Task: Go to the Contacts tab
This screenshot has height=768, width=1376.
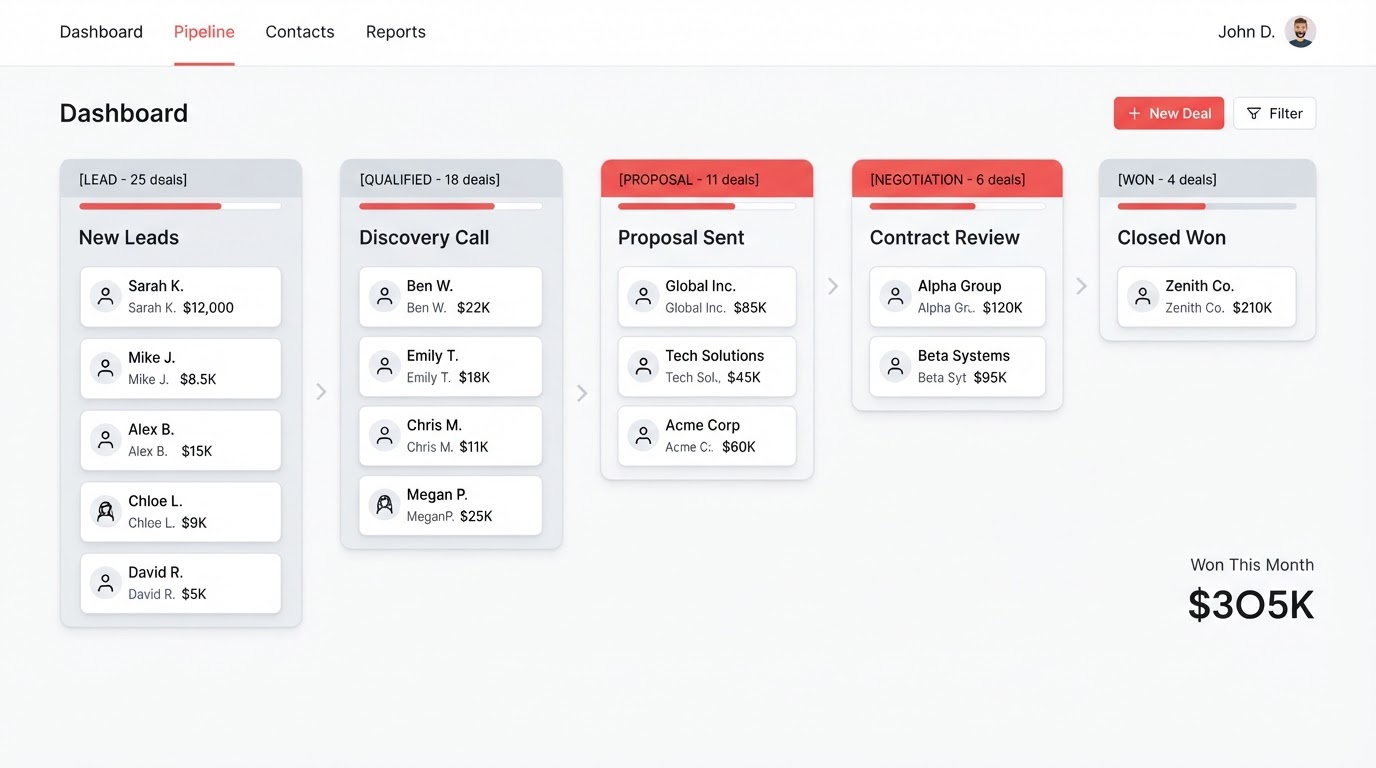Action: click(x=300, y=32)
